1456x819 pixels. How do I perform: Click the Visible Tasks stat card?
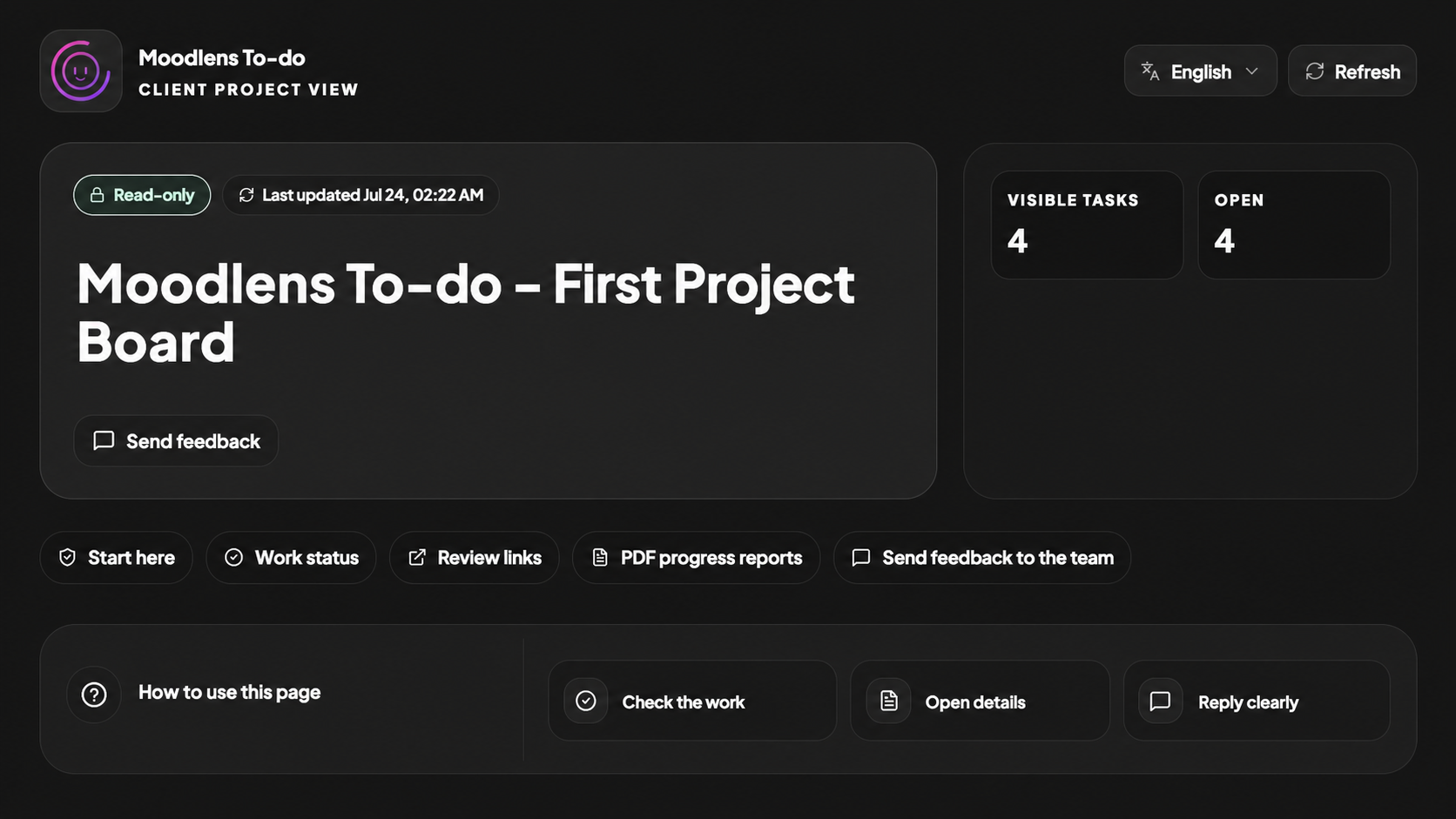tap(1087, 225)
